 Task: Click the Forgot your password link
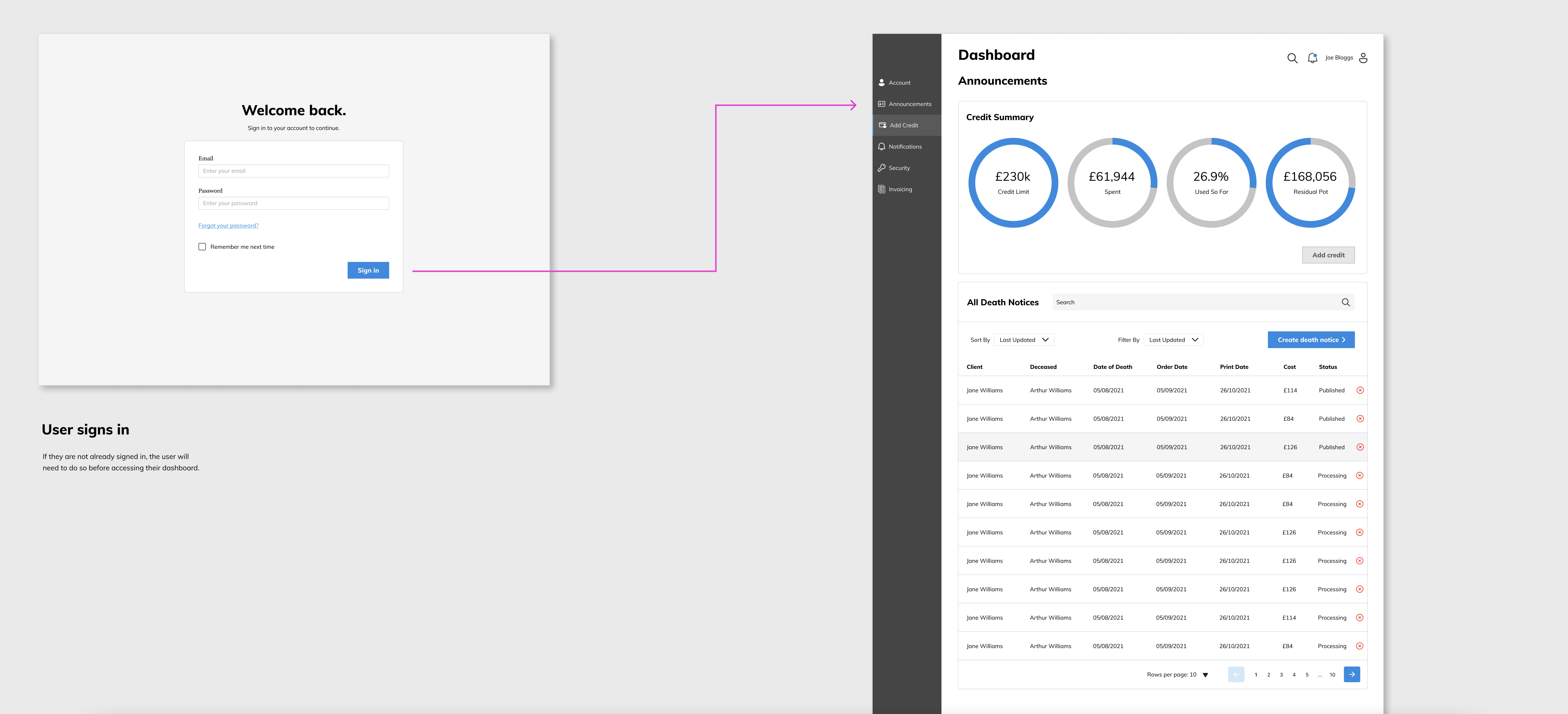click(228, 226)
